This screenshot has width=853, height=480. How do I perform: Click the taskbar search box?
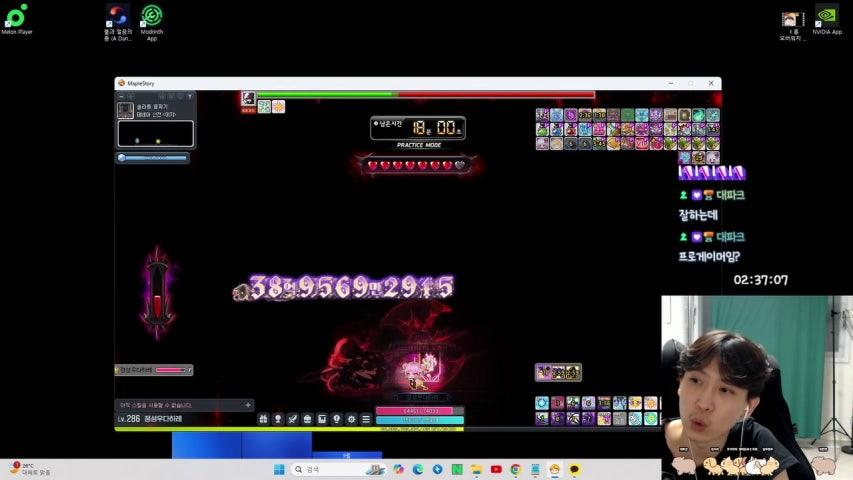click(340, 469)
